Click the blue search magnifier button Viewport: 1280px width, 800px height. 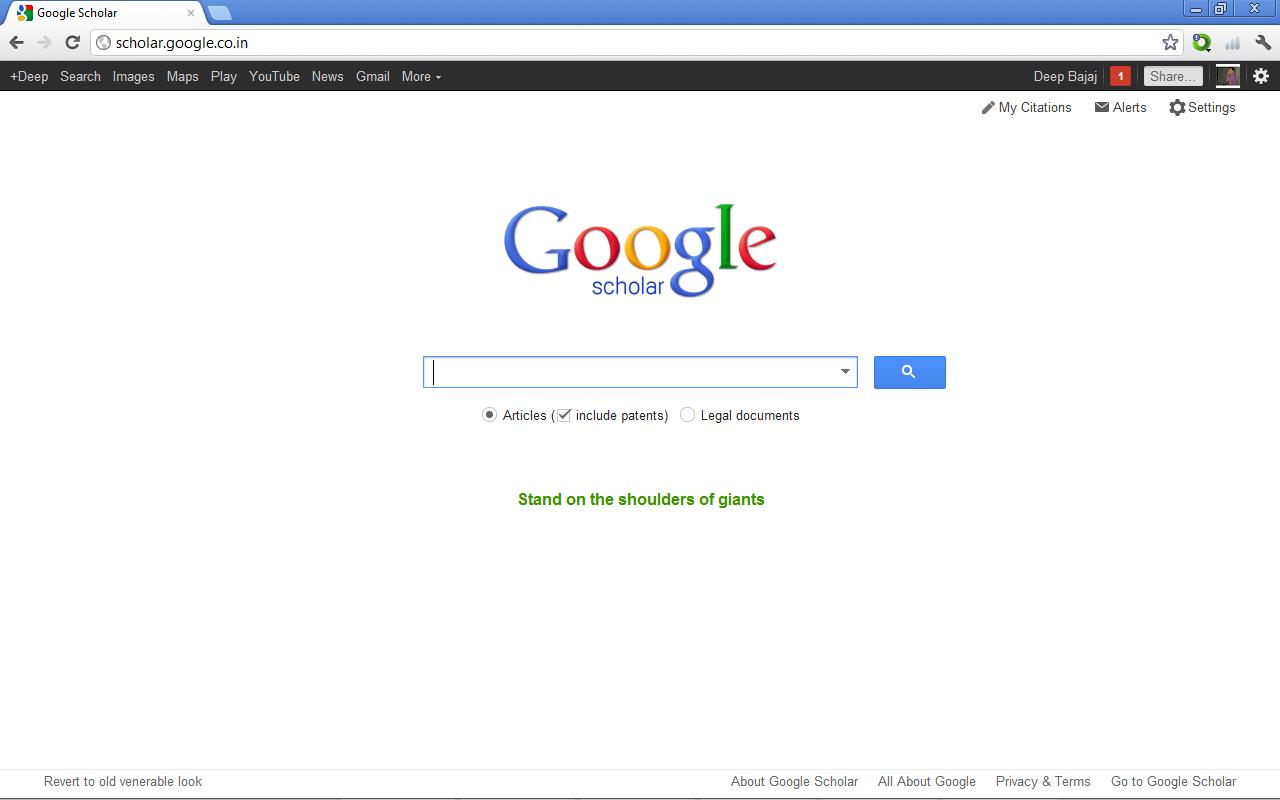click(x=909, y=372)
